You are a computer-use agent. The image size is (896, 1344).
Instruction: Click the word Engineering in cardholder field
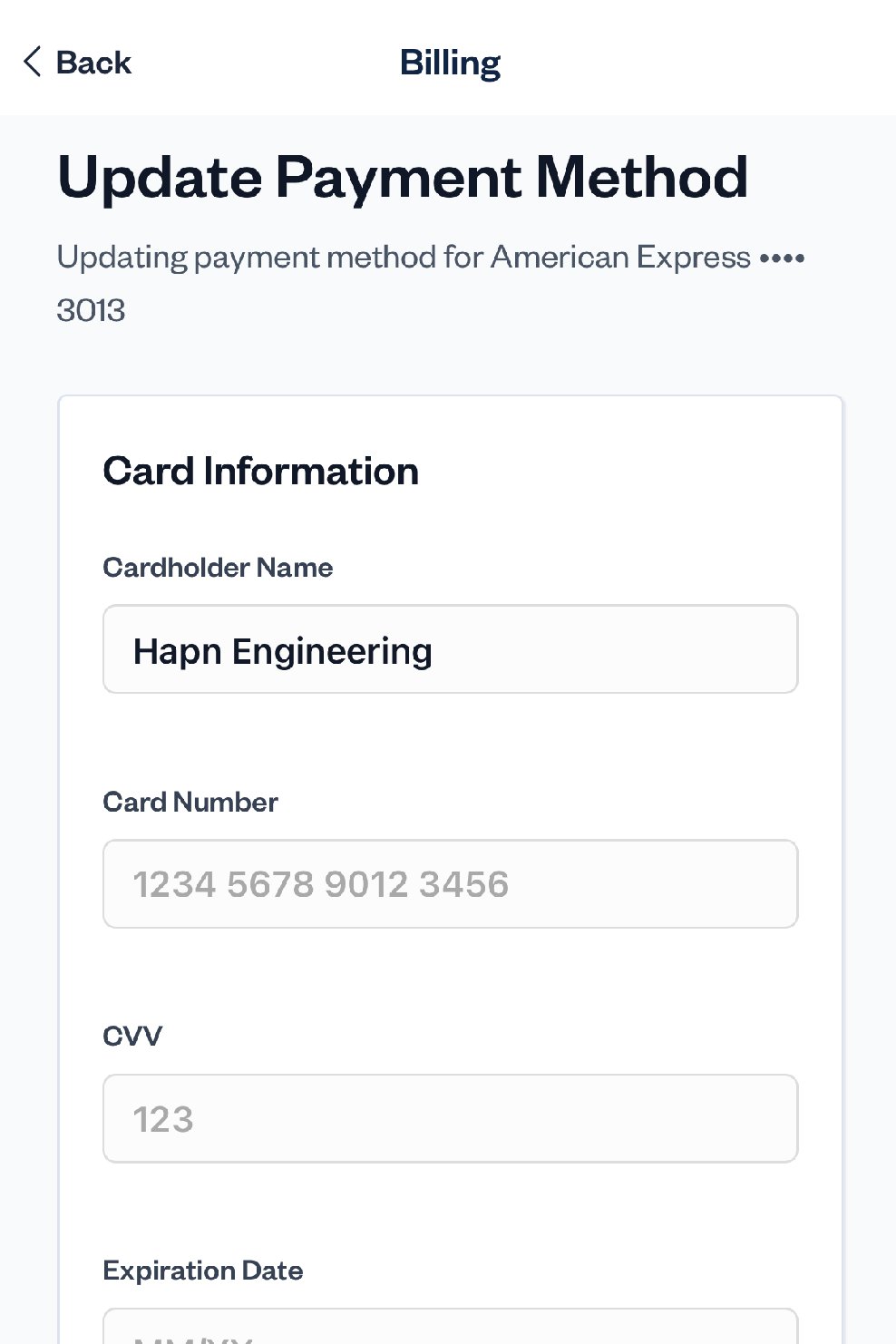pyautogui.click(x=332, y=651)
